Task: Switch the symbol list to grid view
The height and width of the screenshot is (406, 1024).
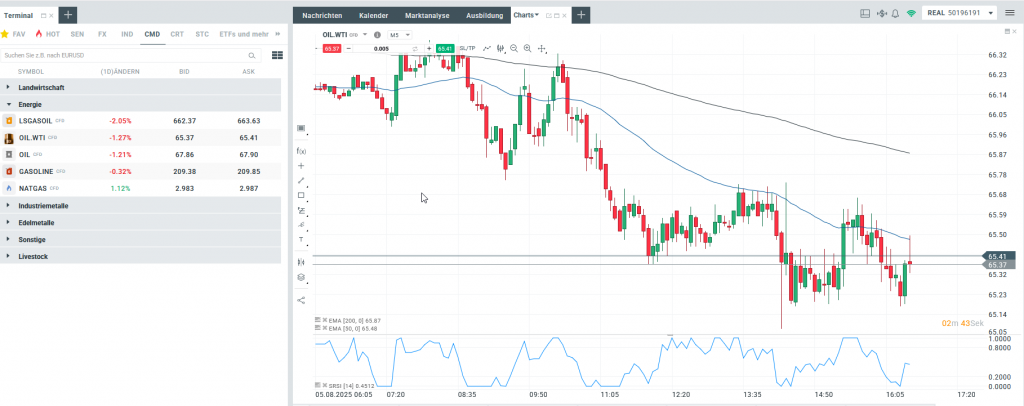Action: (x=277, y=55)
